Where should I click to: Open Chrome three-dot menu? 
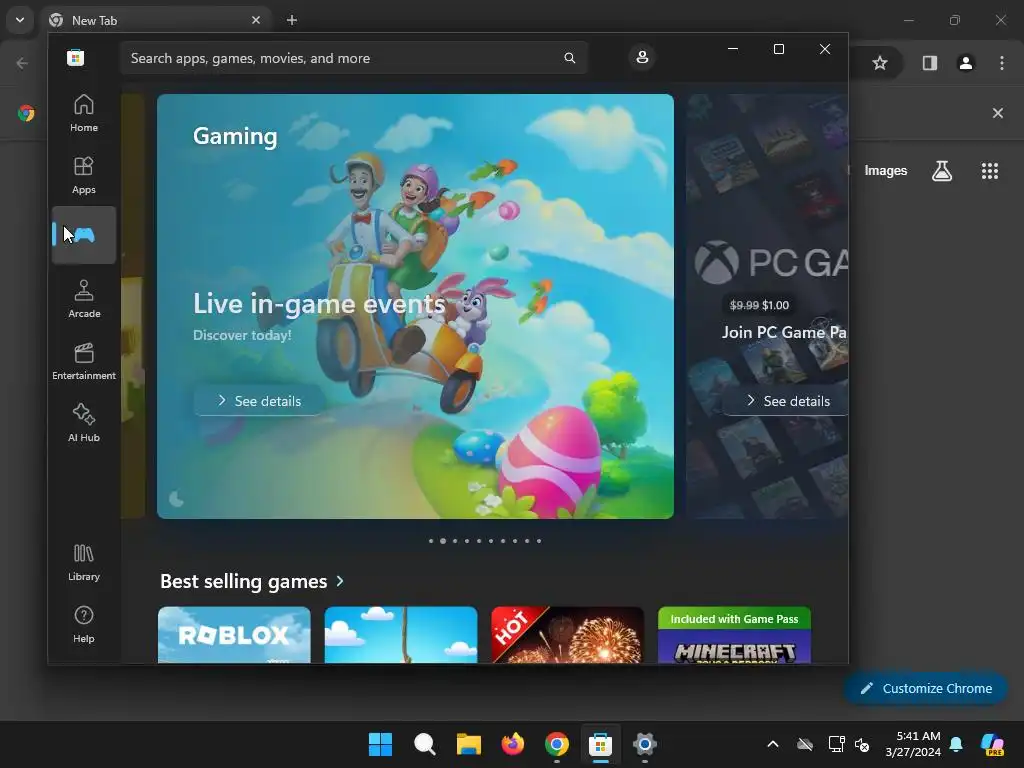(x=1002, y=63)
